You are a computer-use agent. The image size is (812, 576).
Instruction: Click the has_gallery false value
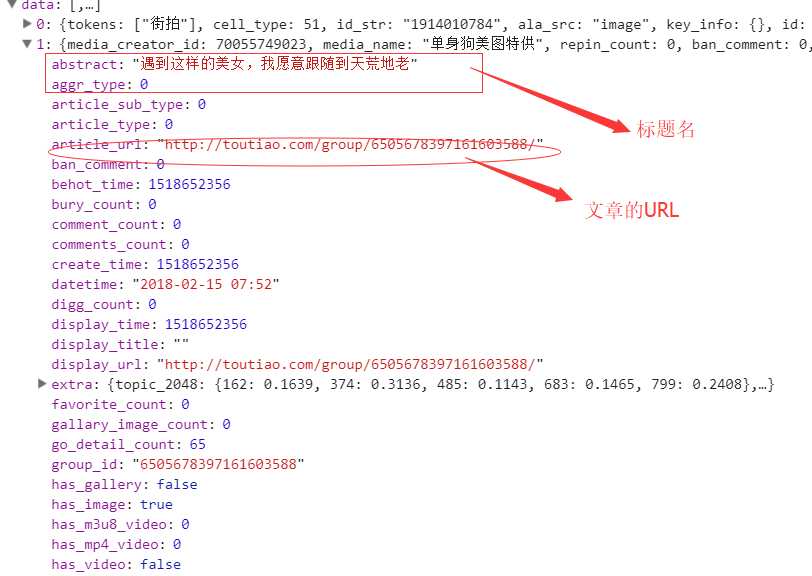pyautogui.click(x=177, y=484)
